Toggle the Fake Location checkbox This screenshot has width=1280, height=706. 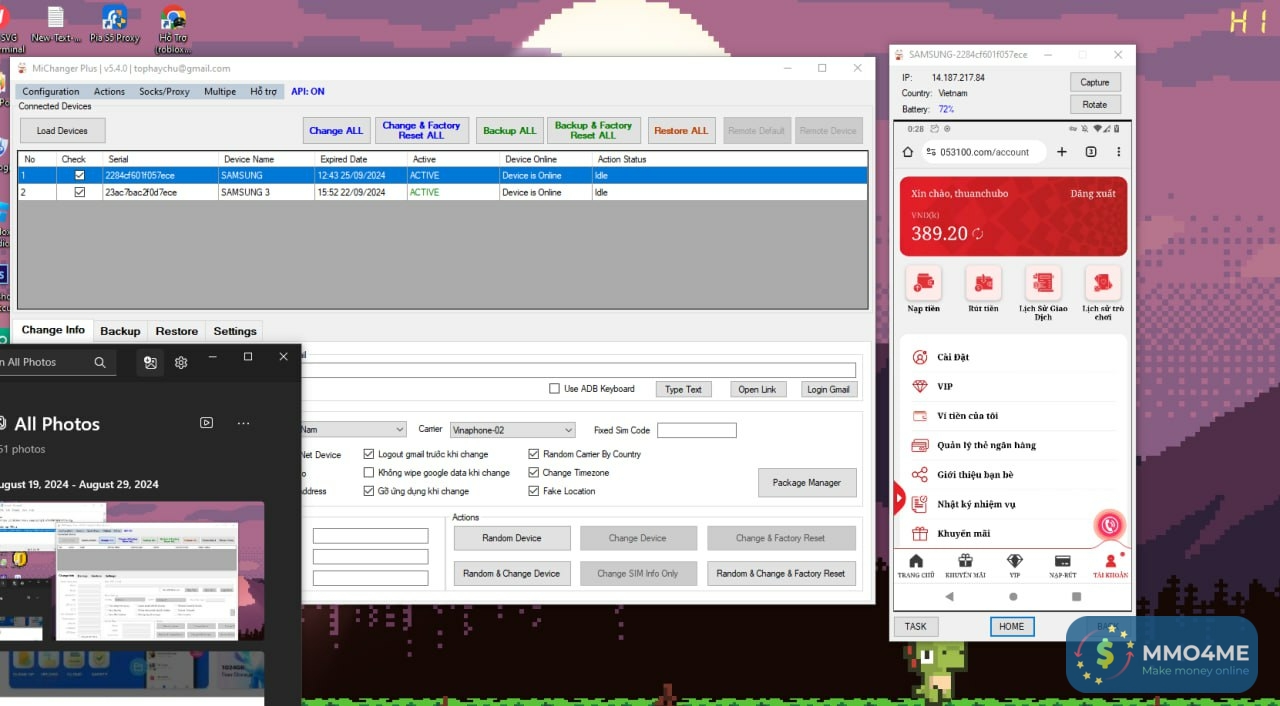534,491
